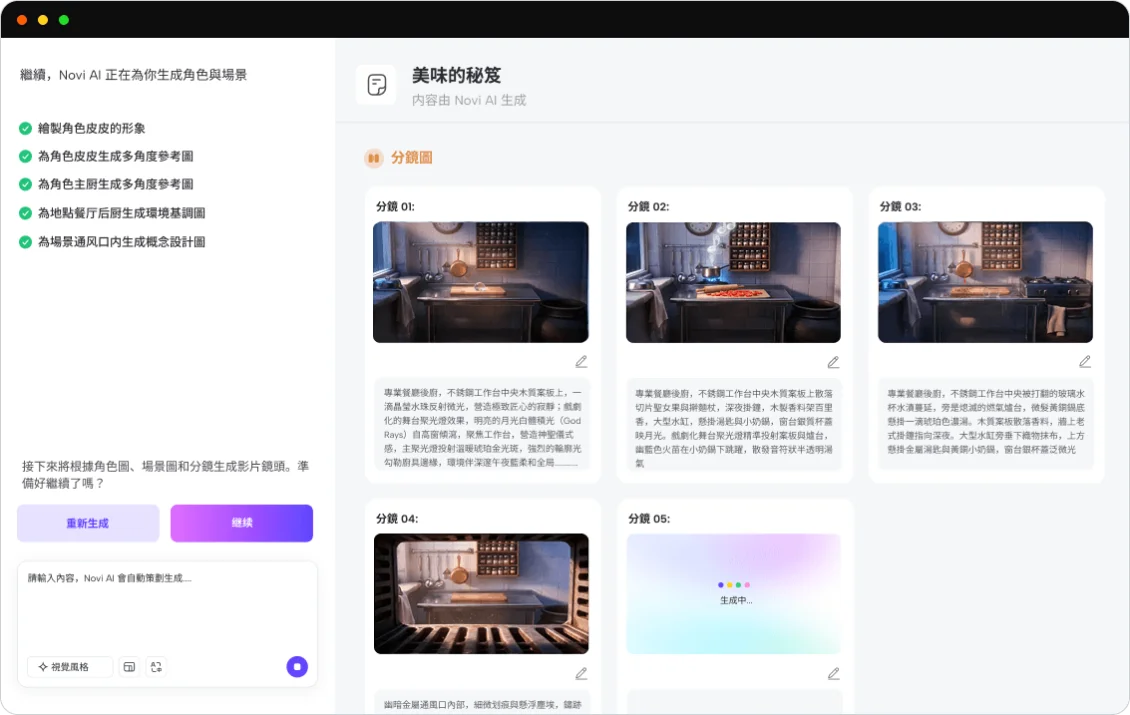Viewport: 1130px width, 715px height.
Task: Click the edit pencil for 分鏡 01
Action: 581,362
